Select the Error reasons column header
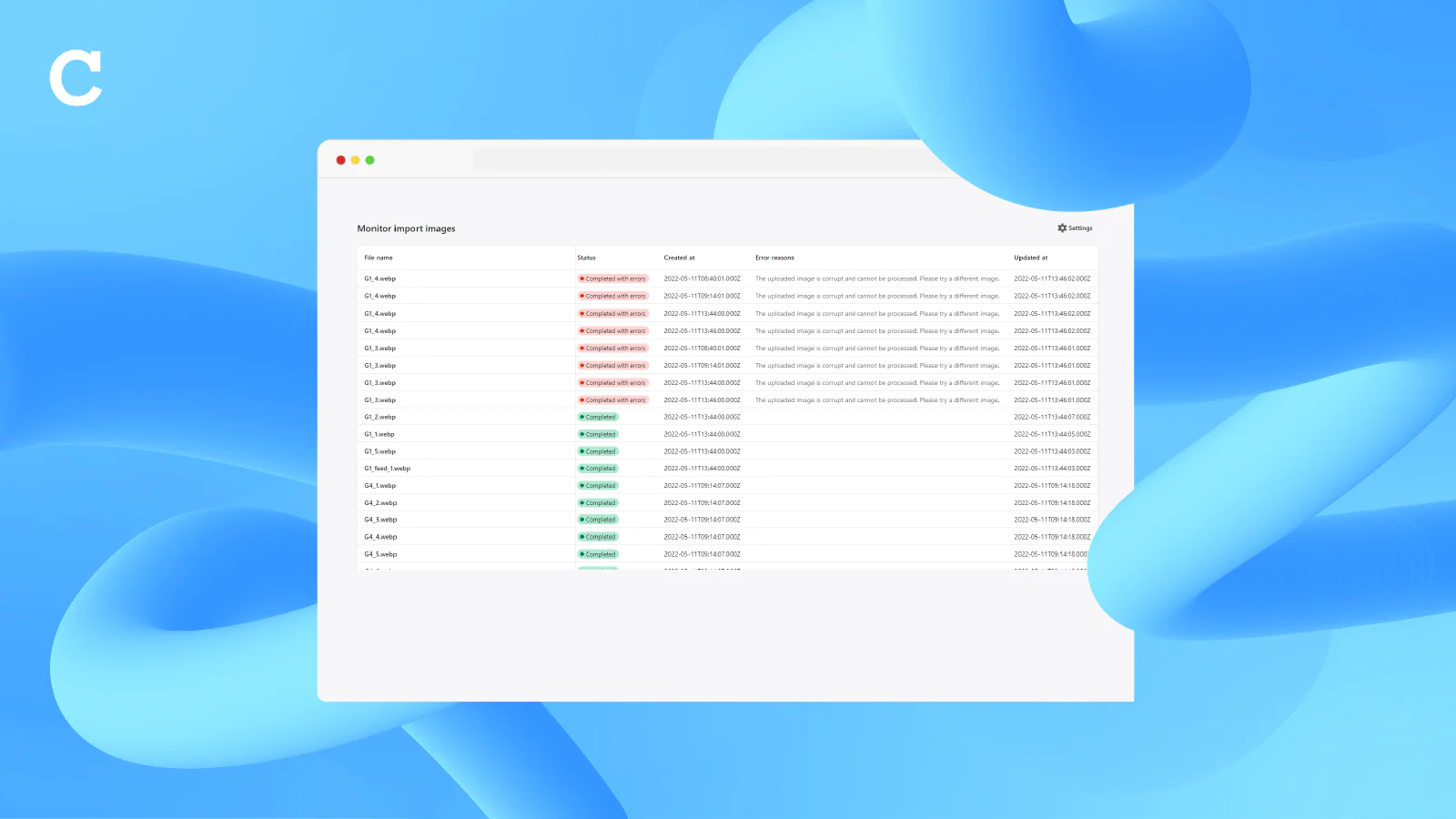The width and height of the screenshot is (1456, 819). pyautogui.click(x=774, y=258)
